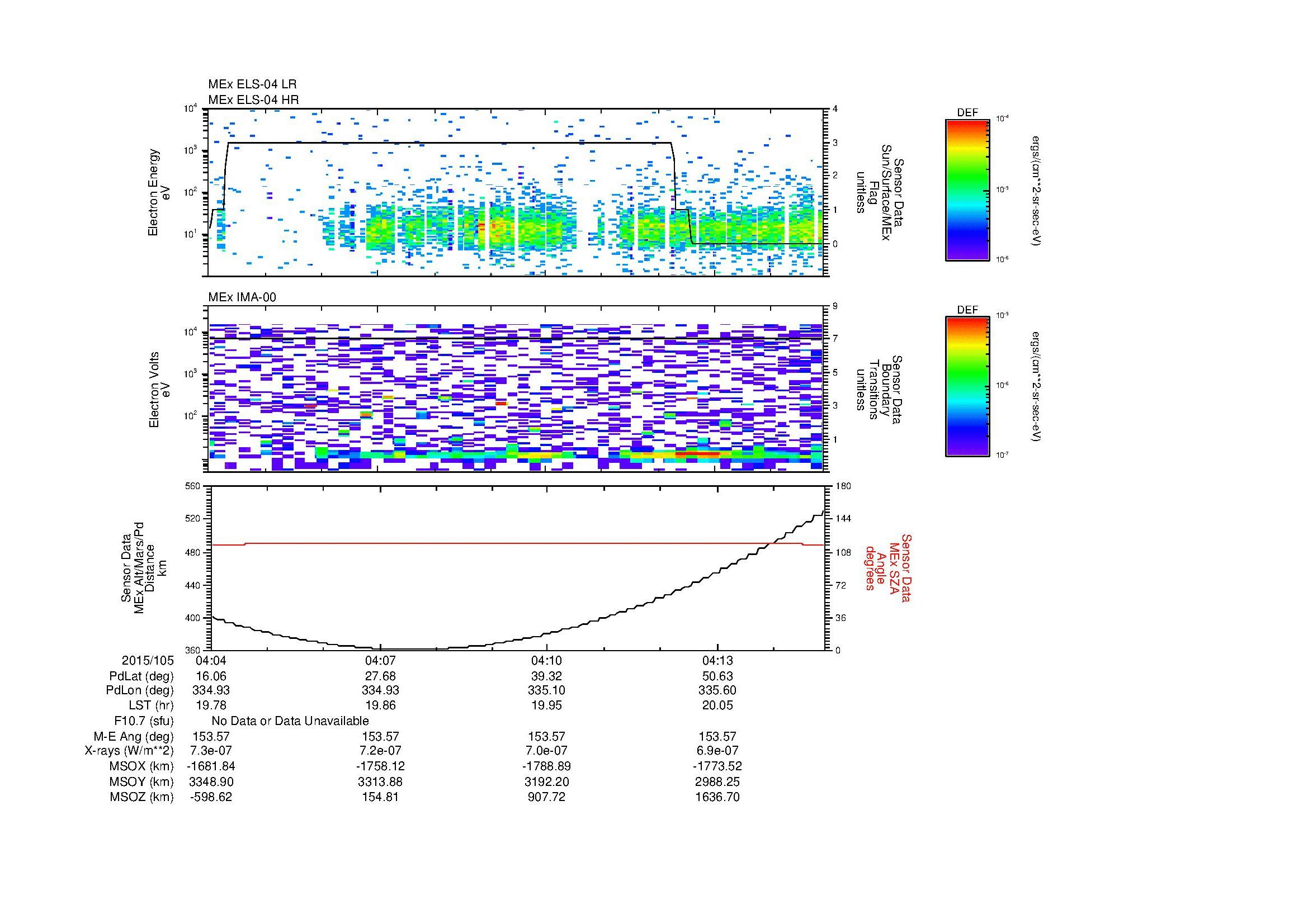Click X-rays value 7.3e-07
This screenshot has height=924, width=1308.
[x=211, y=751]
